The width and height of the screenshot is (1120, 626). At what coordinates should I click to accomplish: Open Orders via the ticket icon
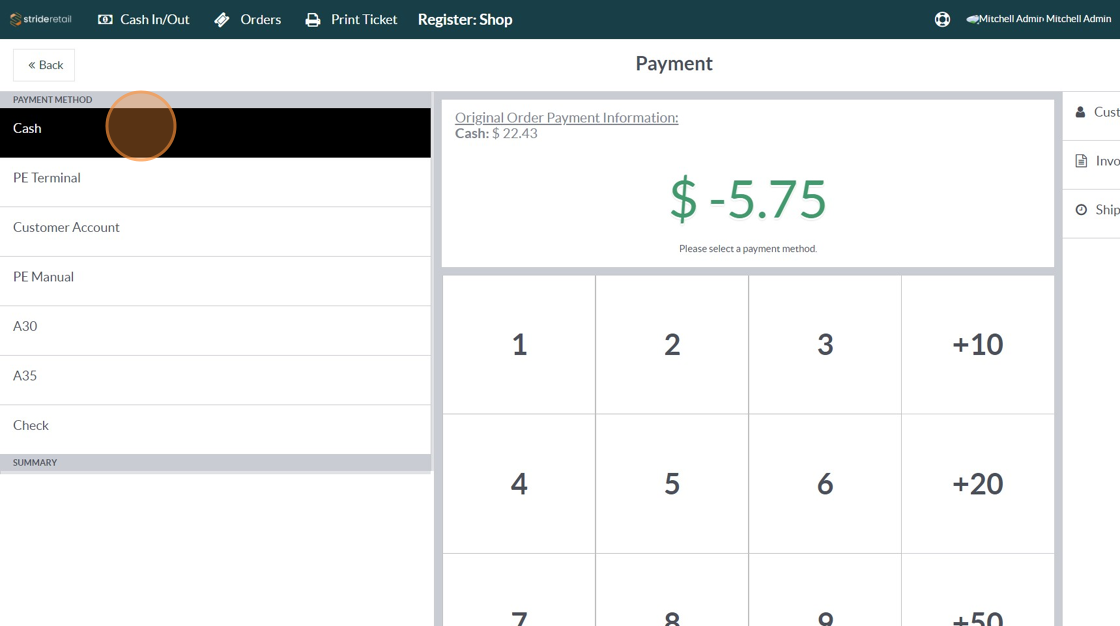(x=222, y=20)
